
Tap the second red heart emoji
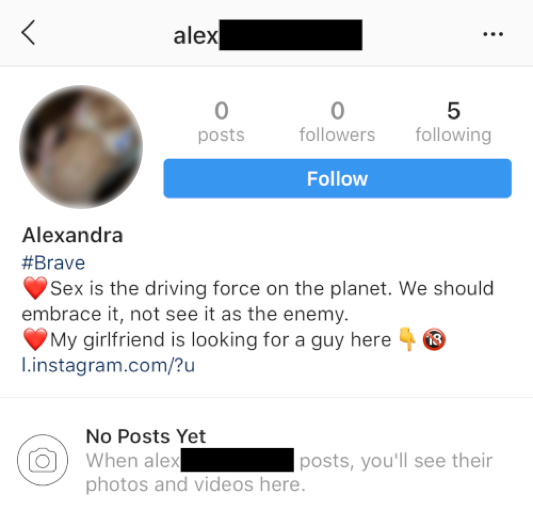point(35,339)
